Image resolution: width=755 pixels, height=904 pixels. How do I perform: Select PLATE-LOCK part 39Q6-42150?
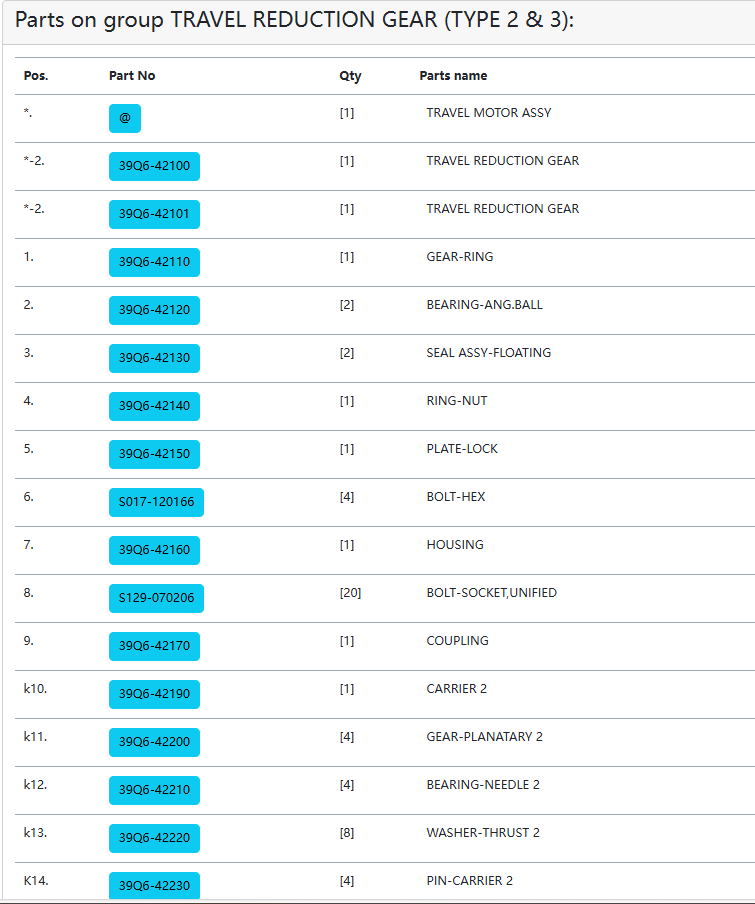pos(154,454)
